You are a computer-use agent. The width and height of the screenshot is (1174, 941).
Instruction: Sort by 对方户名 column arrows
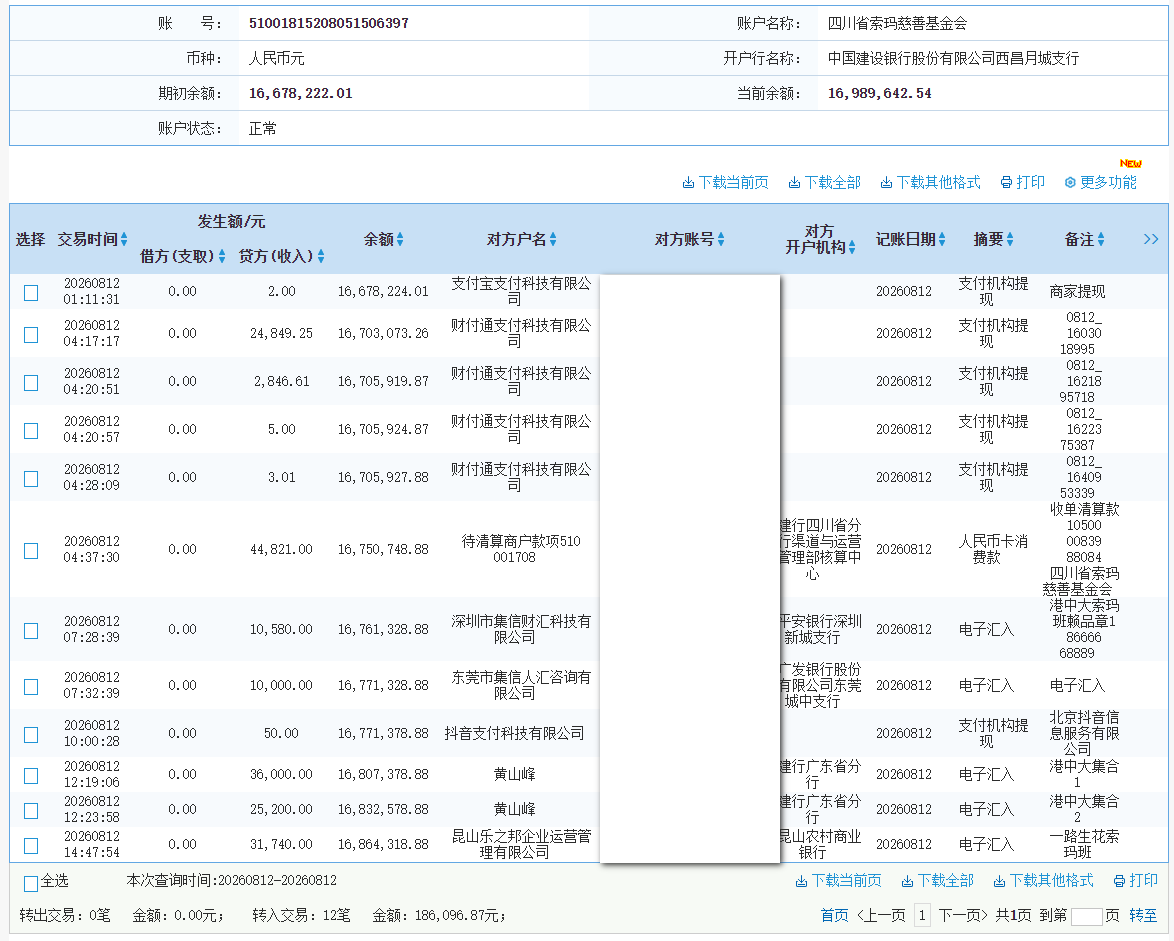(x=553, y=240)
